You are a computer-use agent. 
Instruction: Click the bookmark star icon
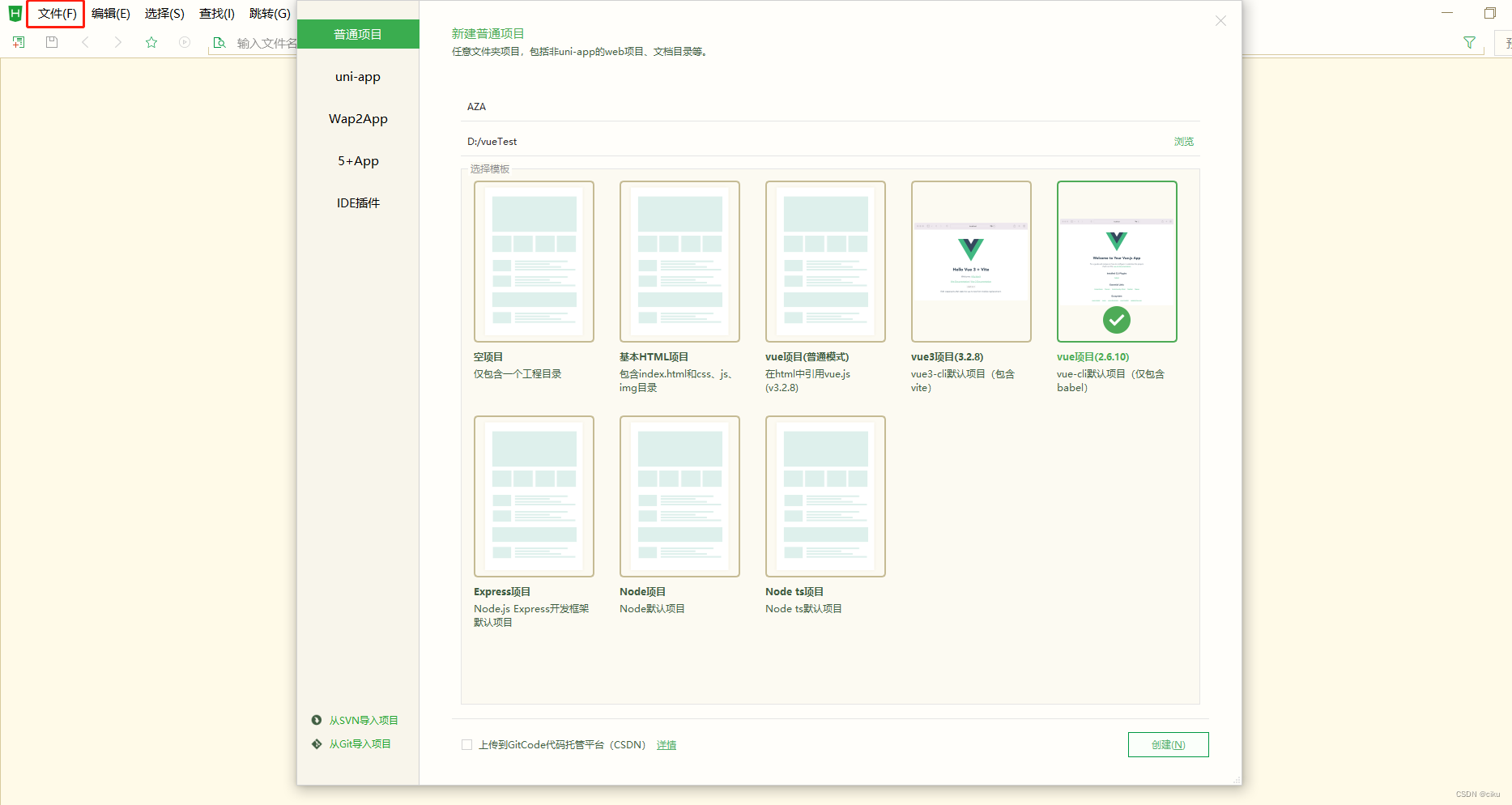151,42
